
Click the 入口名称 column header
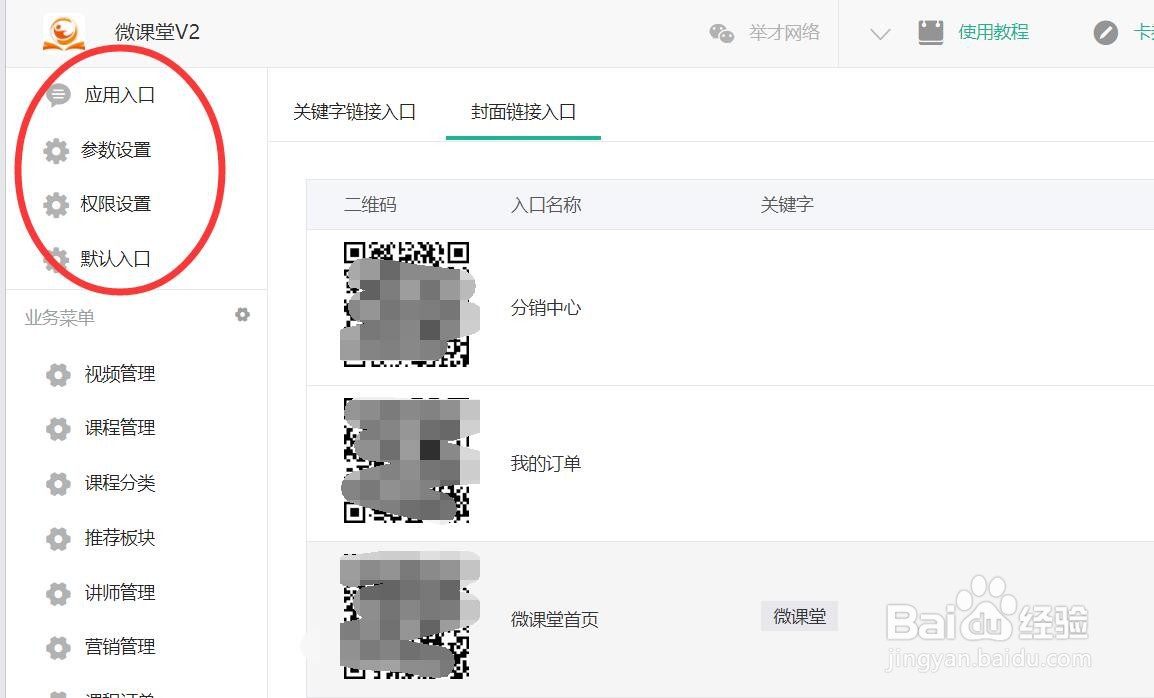pyautogui.click(x=546, y=205)
